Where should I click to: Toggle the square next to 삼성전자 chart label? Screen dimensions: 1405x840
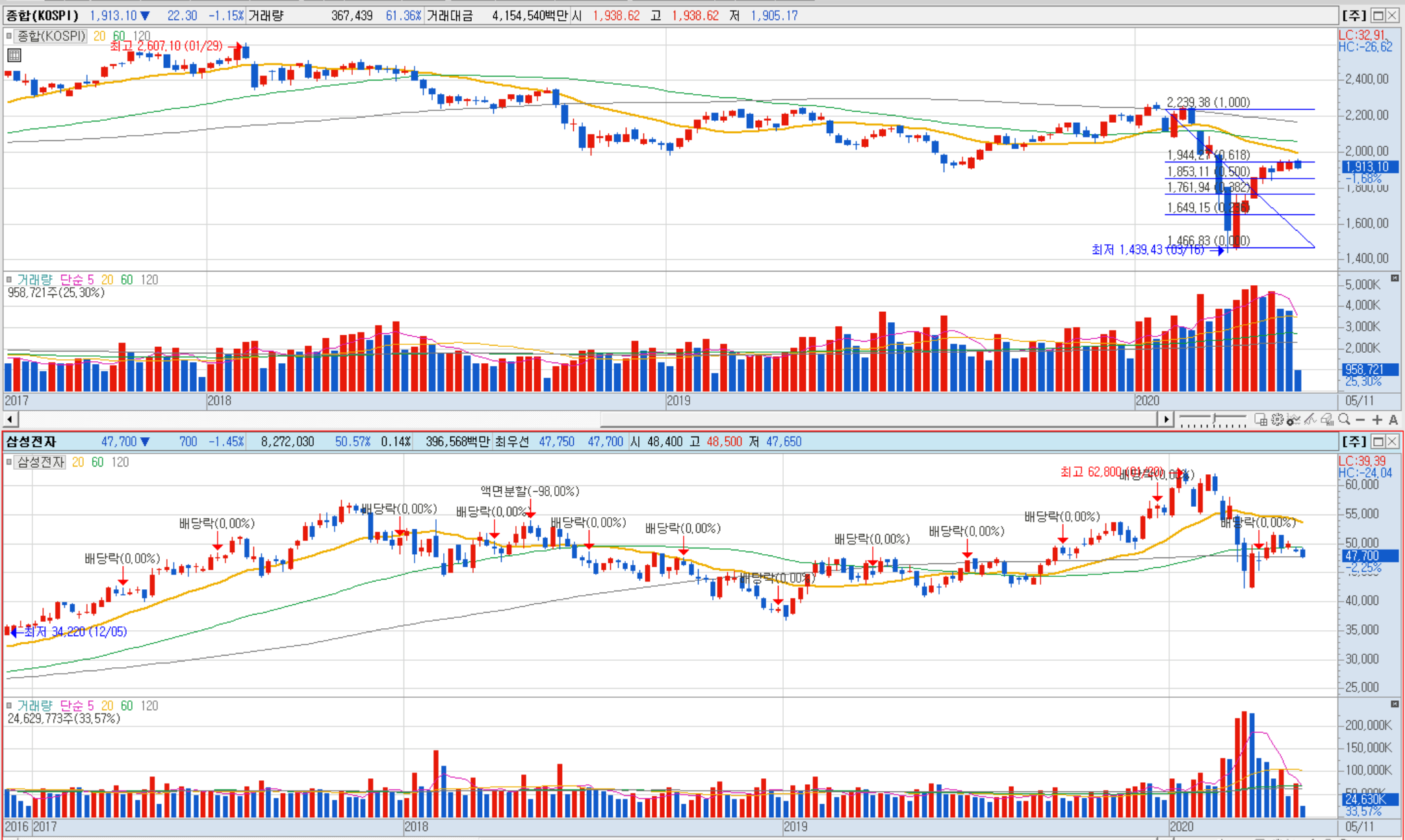click(9, 462)
